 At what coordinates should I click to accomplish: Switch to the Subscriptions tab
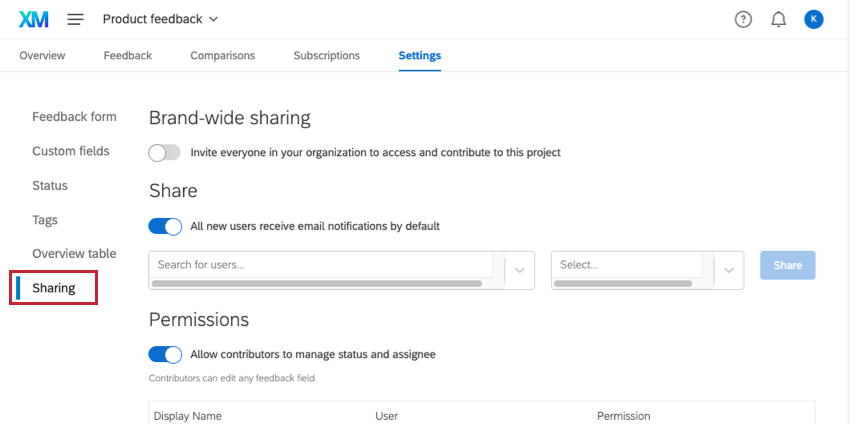(x=326, y=55)
